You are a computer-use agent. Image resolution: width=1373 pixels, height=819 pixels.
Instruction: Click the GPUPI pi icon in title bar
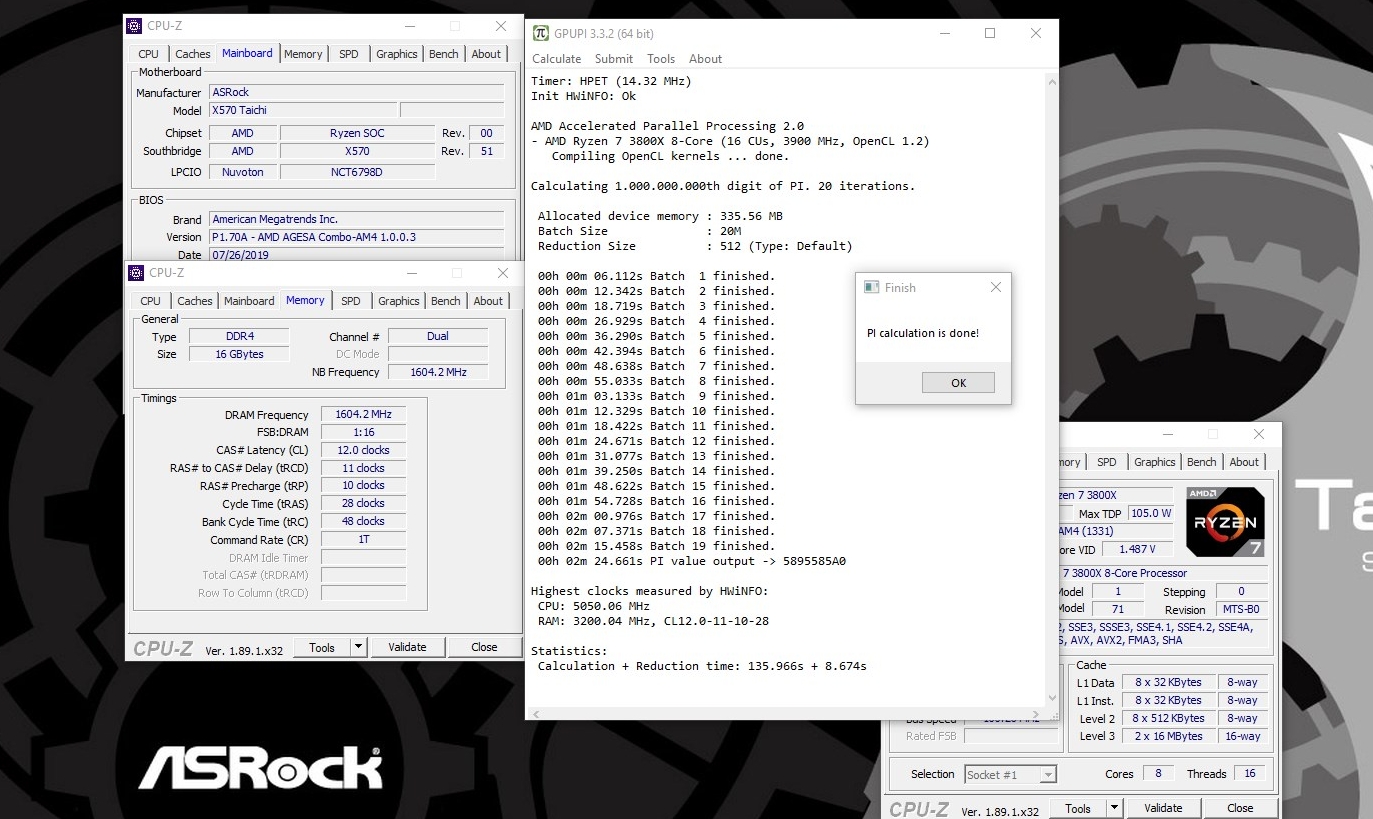541,33
